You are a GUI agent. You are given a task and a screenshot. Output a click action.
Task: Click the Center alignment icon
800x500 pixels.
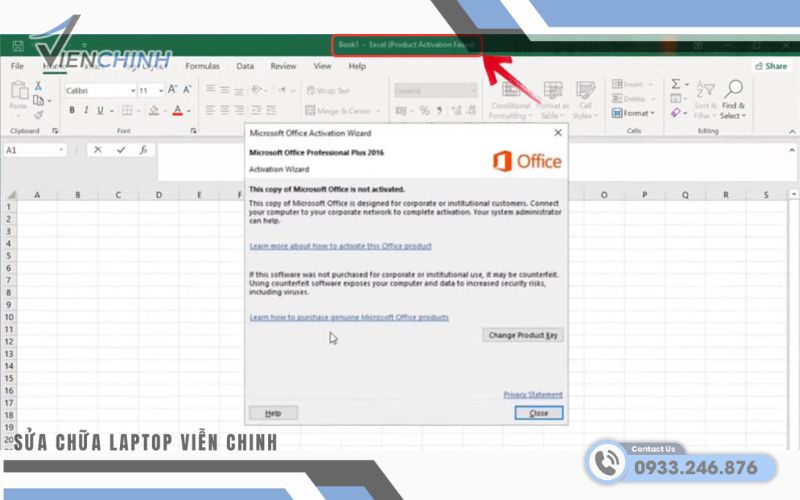(x=225, y=110)
